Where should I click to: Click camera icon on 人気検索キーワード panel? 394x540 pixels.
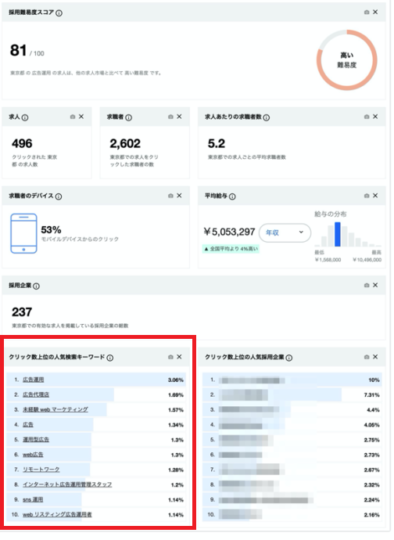pyautogui.click(x=170, y=357)
